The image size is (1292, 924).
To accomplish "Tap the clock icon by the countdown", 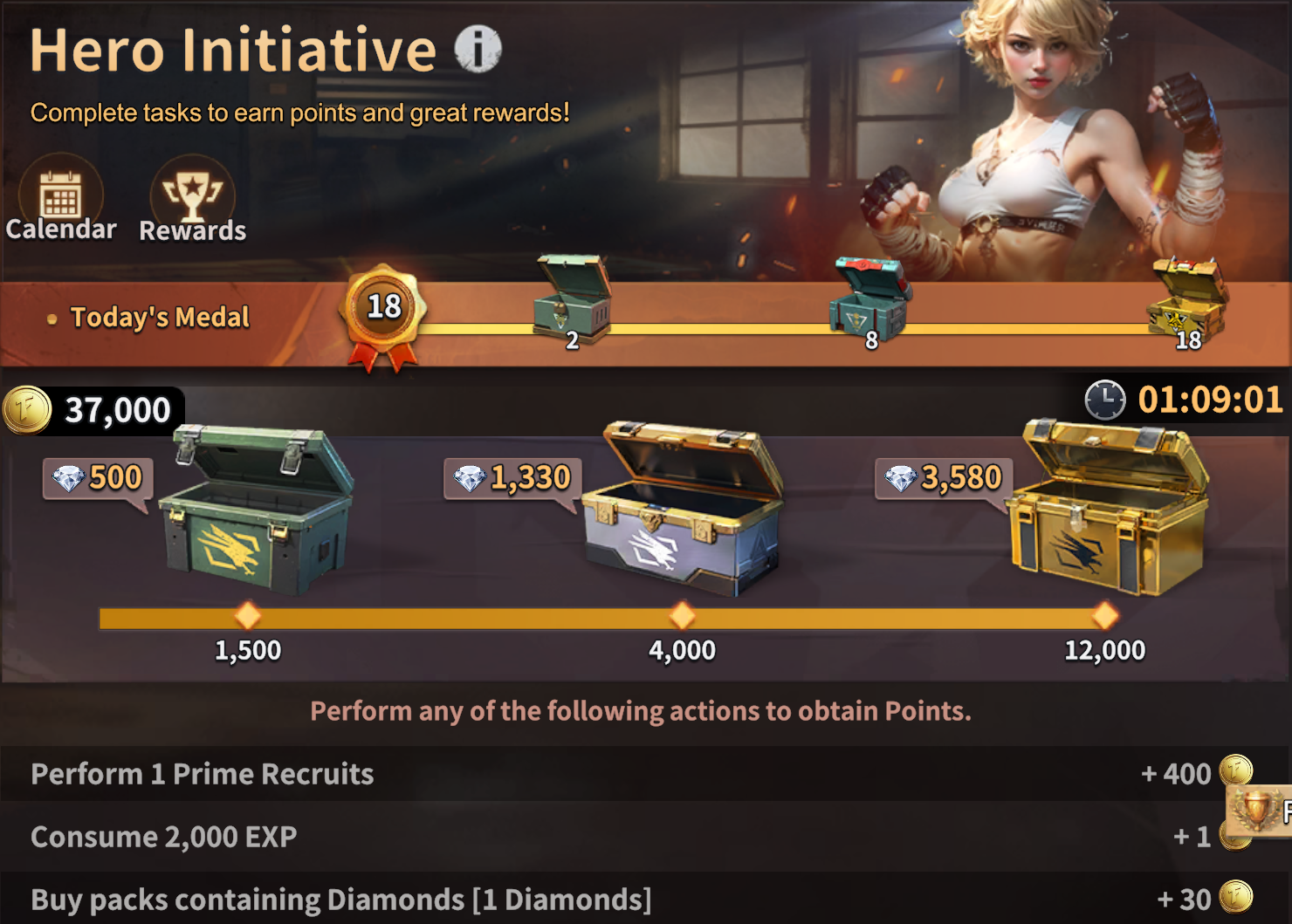I will [1105, 400].
